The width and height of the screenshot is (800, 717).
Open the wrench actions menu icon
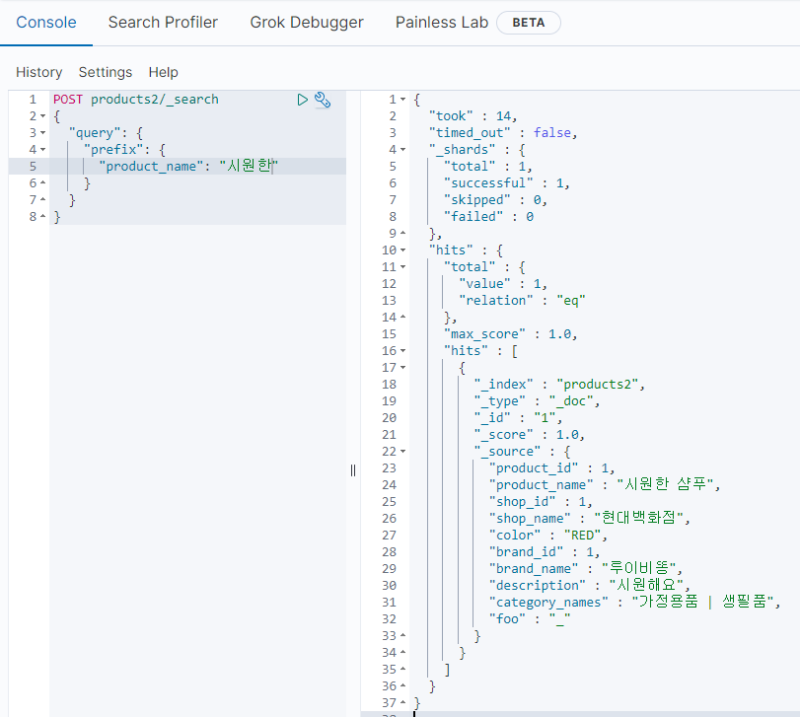(x=322, y=99)
